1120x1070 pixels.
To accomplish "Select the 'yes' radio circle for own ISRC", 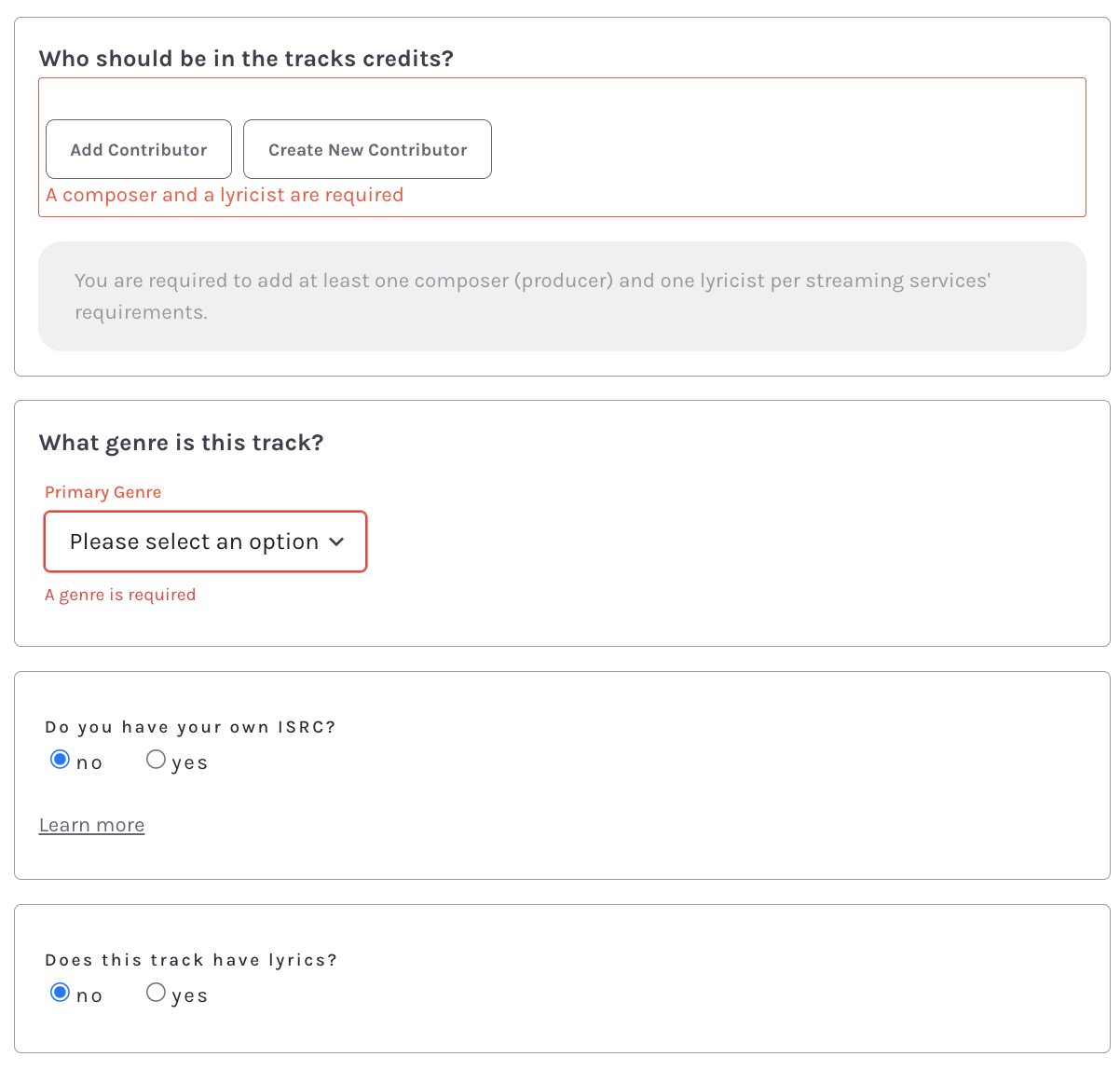I will tap(156, 760).
